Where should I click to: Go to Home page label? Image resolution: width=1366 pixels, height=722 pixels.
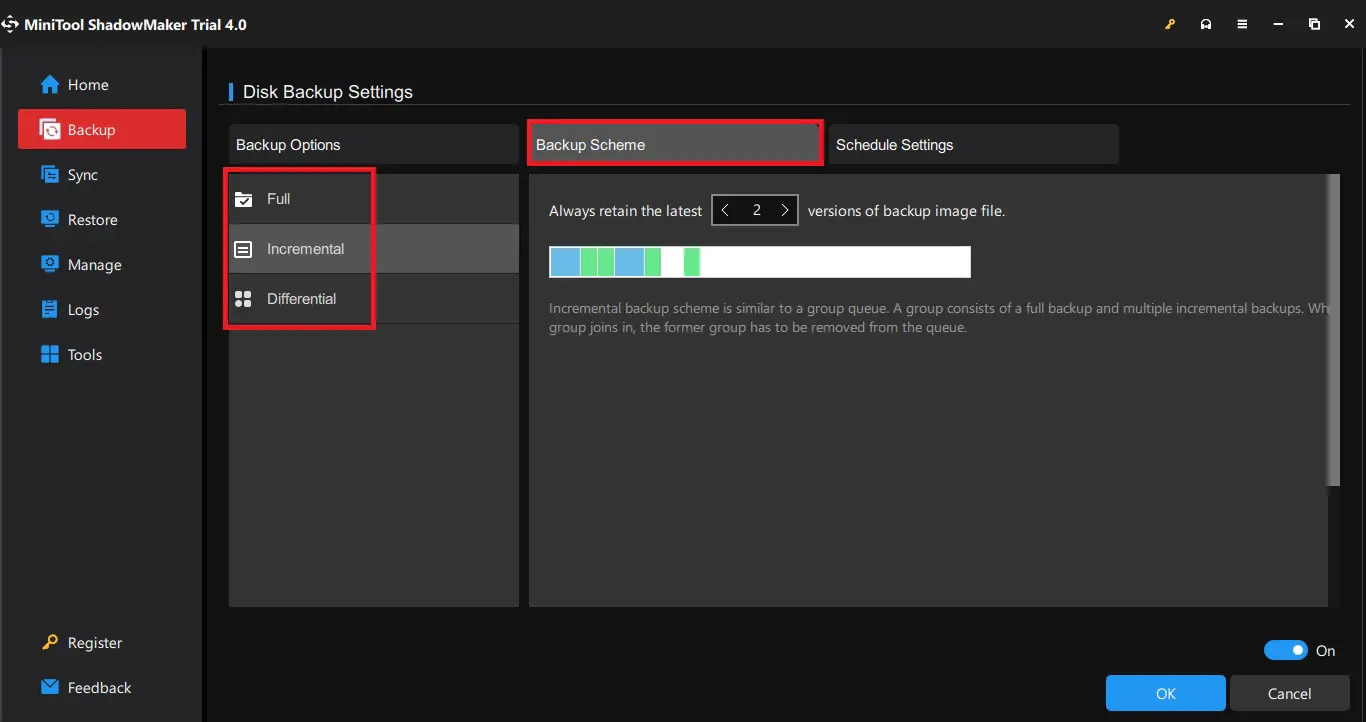point(88,85)
